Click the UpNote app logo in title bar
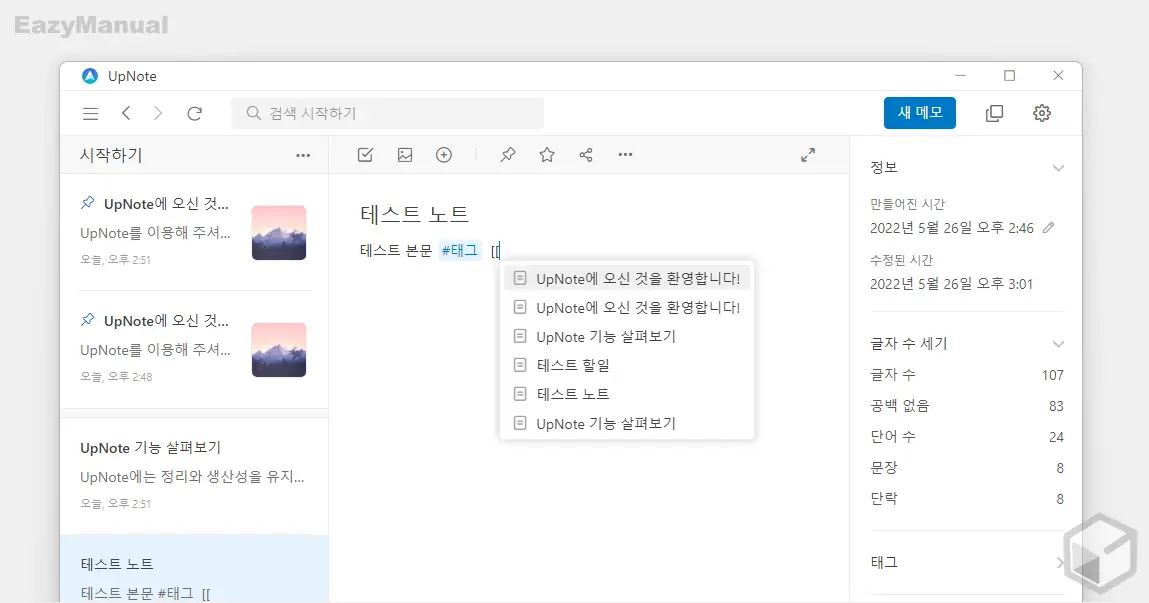The width and height of the screenshot is (1149, 603). point(89,76)
